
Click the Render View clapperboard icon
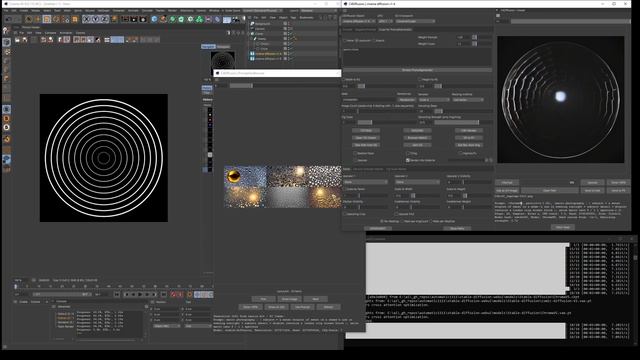click(125, 19)
